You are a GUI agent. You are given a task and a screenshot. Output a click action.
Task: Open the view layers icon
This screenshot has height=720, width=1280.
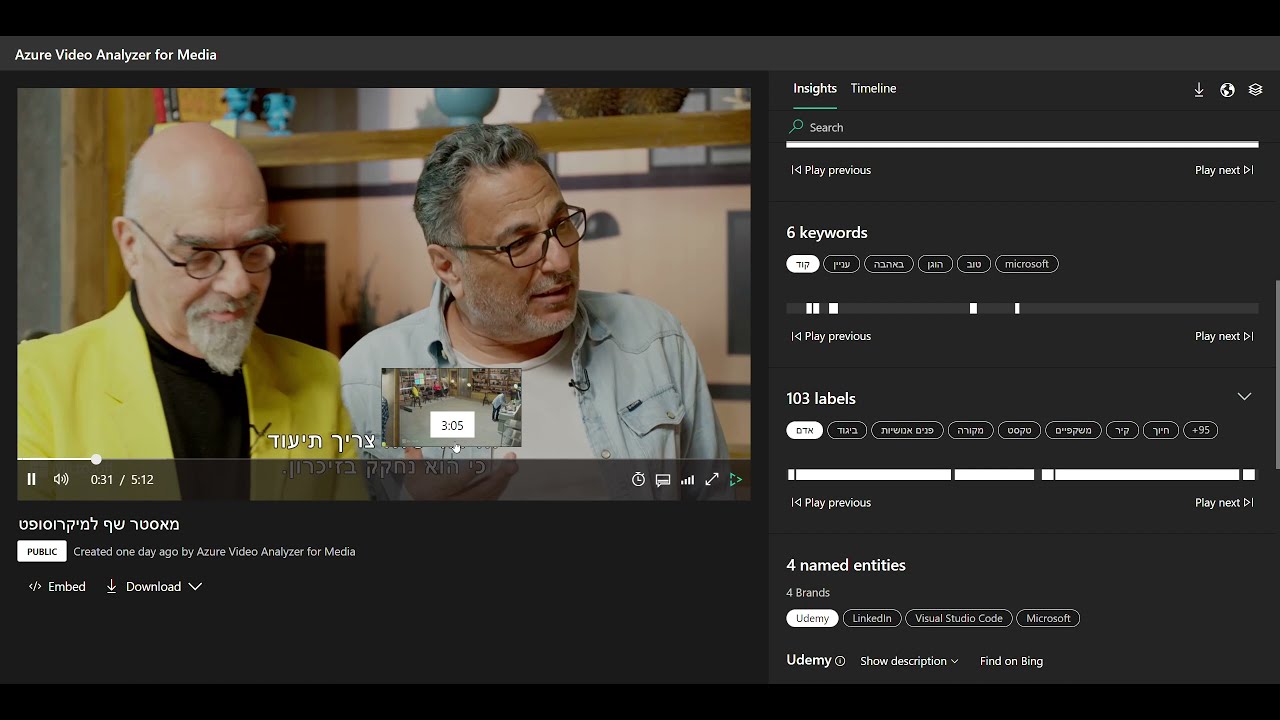(1256, 90)
